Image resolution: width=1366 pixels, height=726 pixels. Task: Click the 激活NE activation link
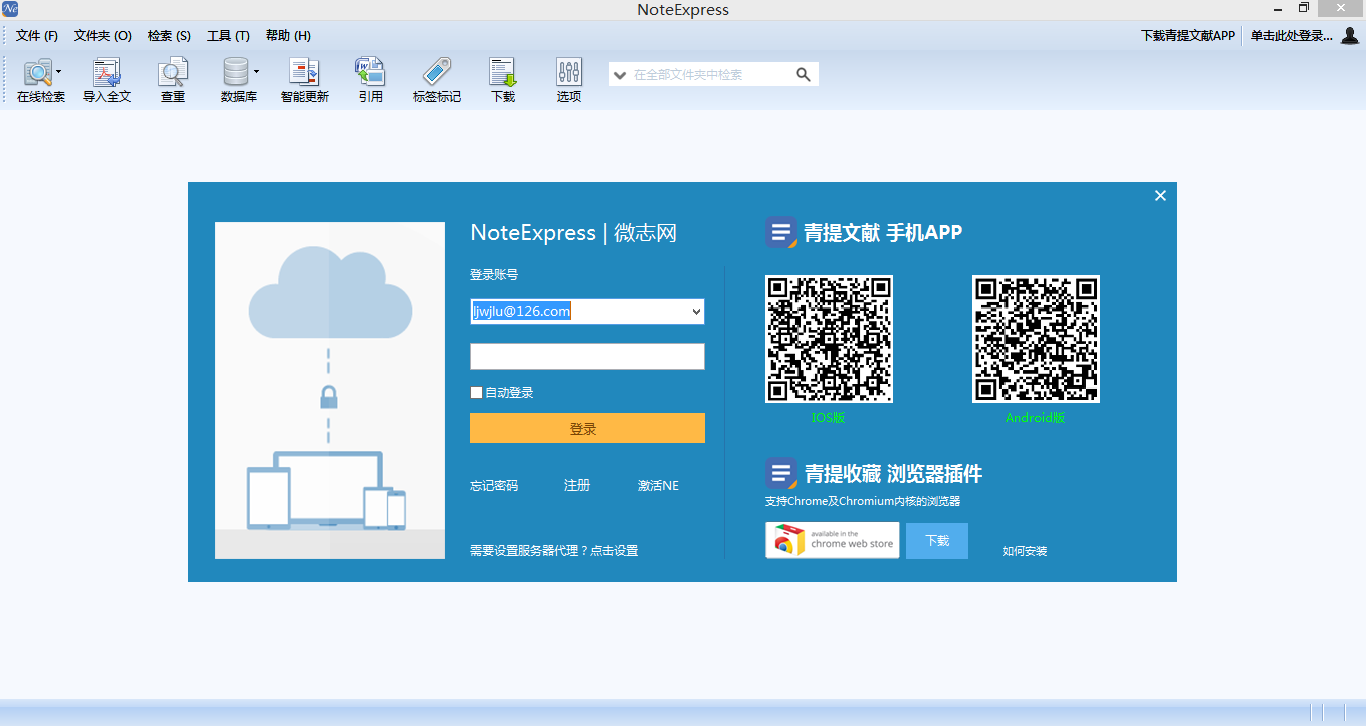tap(658, 486)
